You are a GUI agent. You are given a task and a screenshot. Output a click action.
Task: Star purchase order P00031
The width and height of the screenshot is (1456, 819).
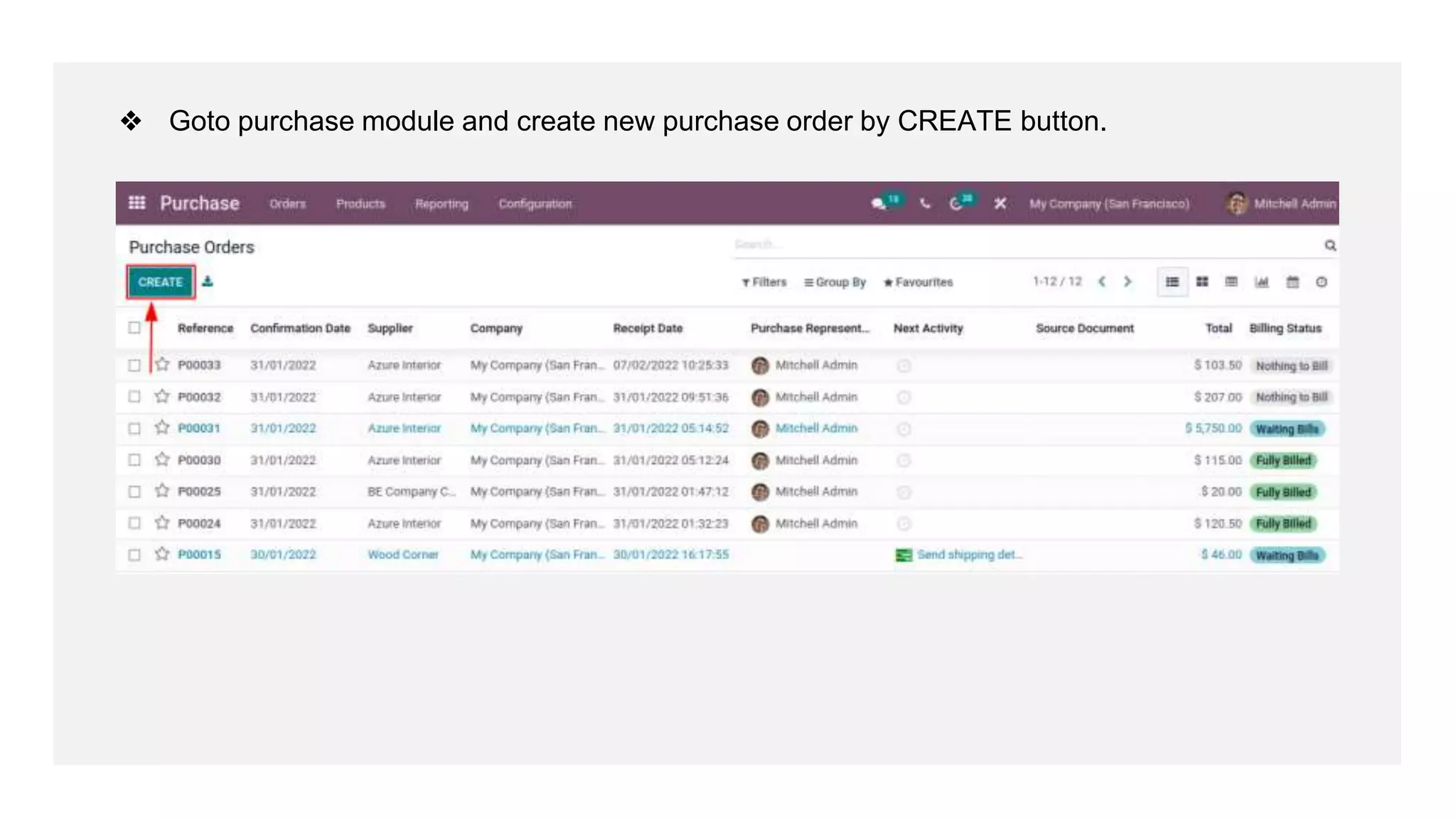coord(162,427)
